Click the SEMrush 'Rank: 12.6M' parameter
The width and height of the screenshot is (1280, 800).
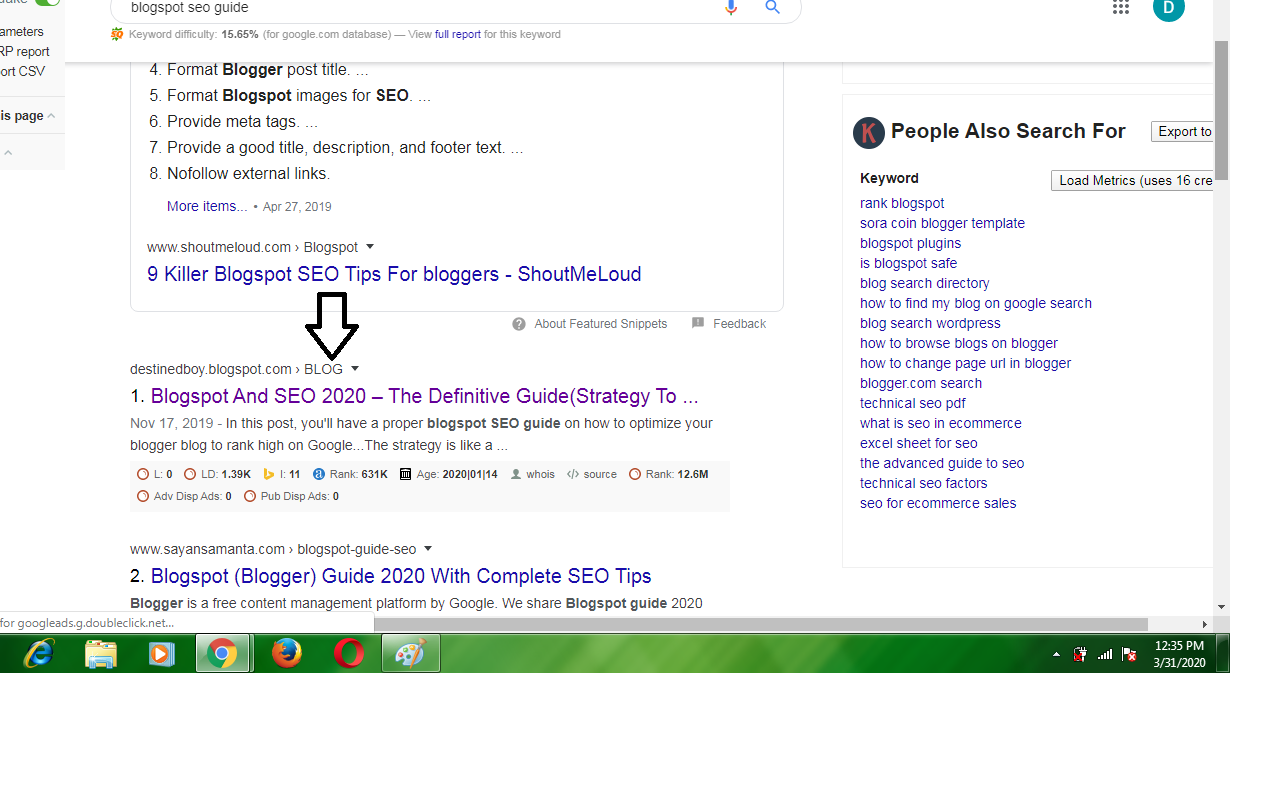tap(668, 474)
